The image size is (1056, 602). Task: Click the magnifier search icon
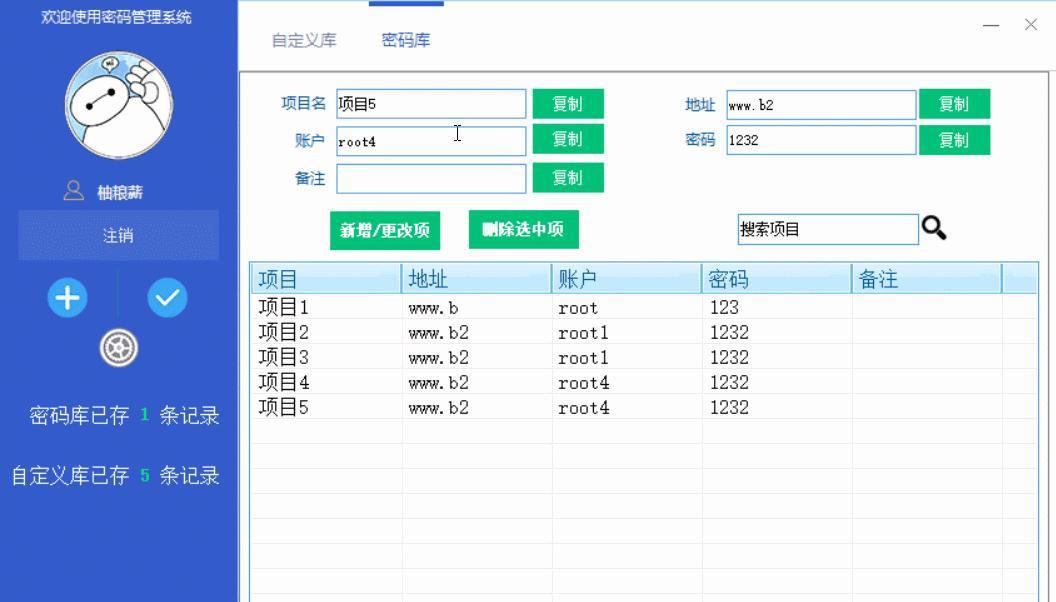934,228
